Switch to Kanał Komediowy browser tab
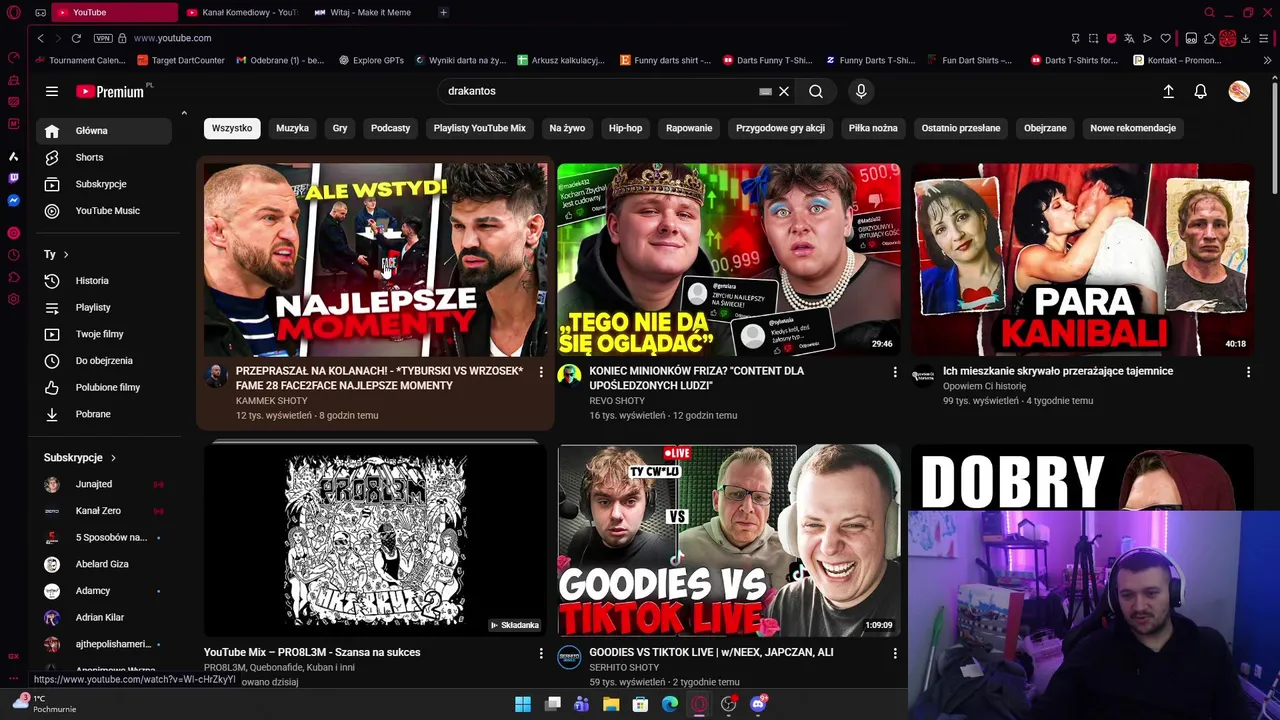The width and height of the screenshot is (1280, 720). tap(242, 12)
